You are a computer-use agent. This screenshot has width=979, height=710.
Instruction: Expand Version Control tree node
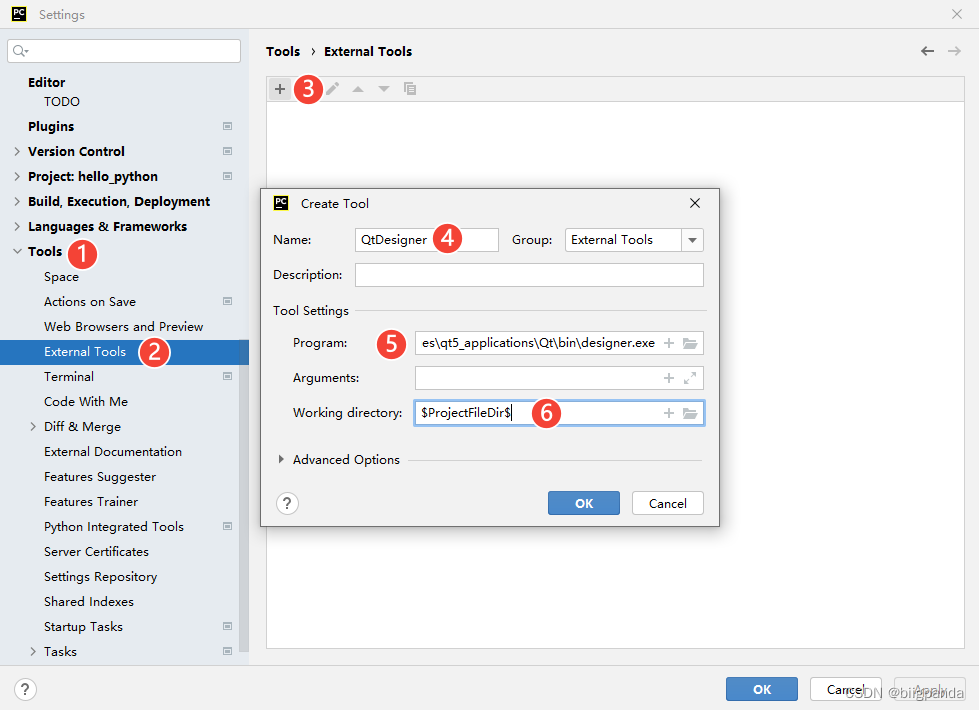(17, 151)
